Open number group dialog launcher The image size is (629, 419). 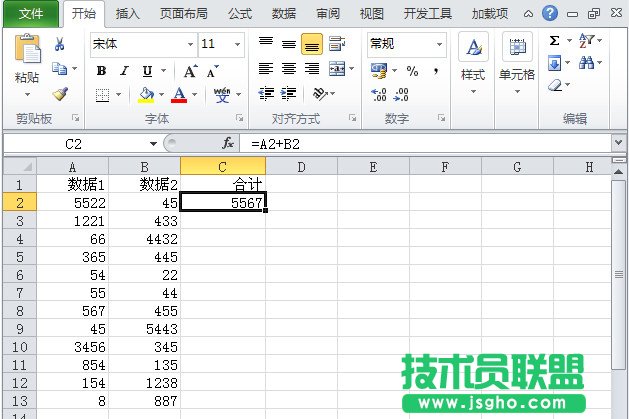[x=441, y=118]
